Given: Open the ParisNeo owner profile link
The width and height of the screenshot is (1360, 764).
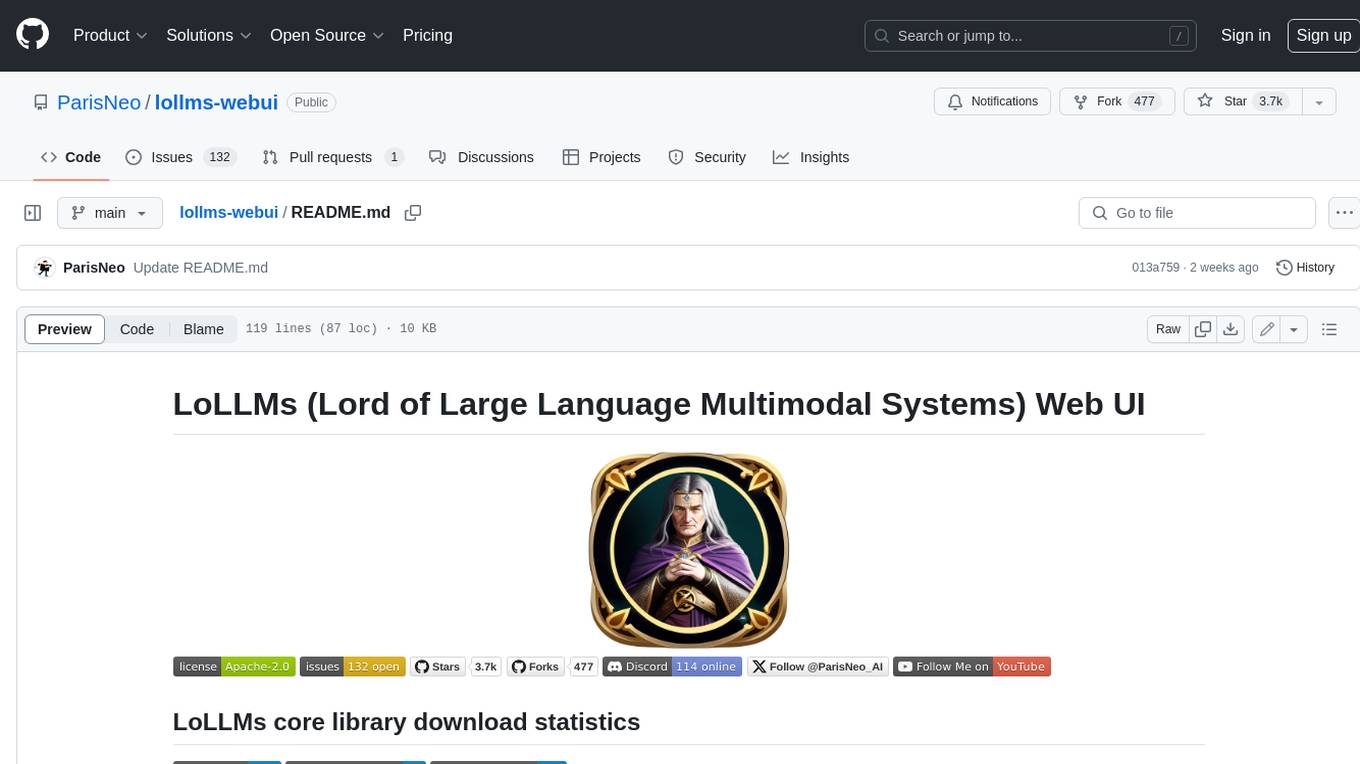Looking at the screenshot, I should click(x=99, y=102).
